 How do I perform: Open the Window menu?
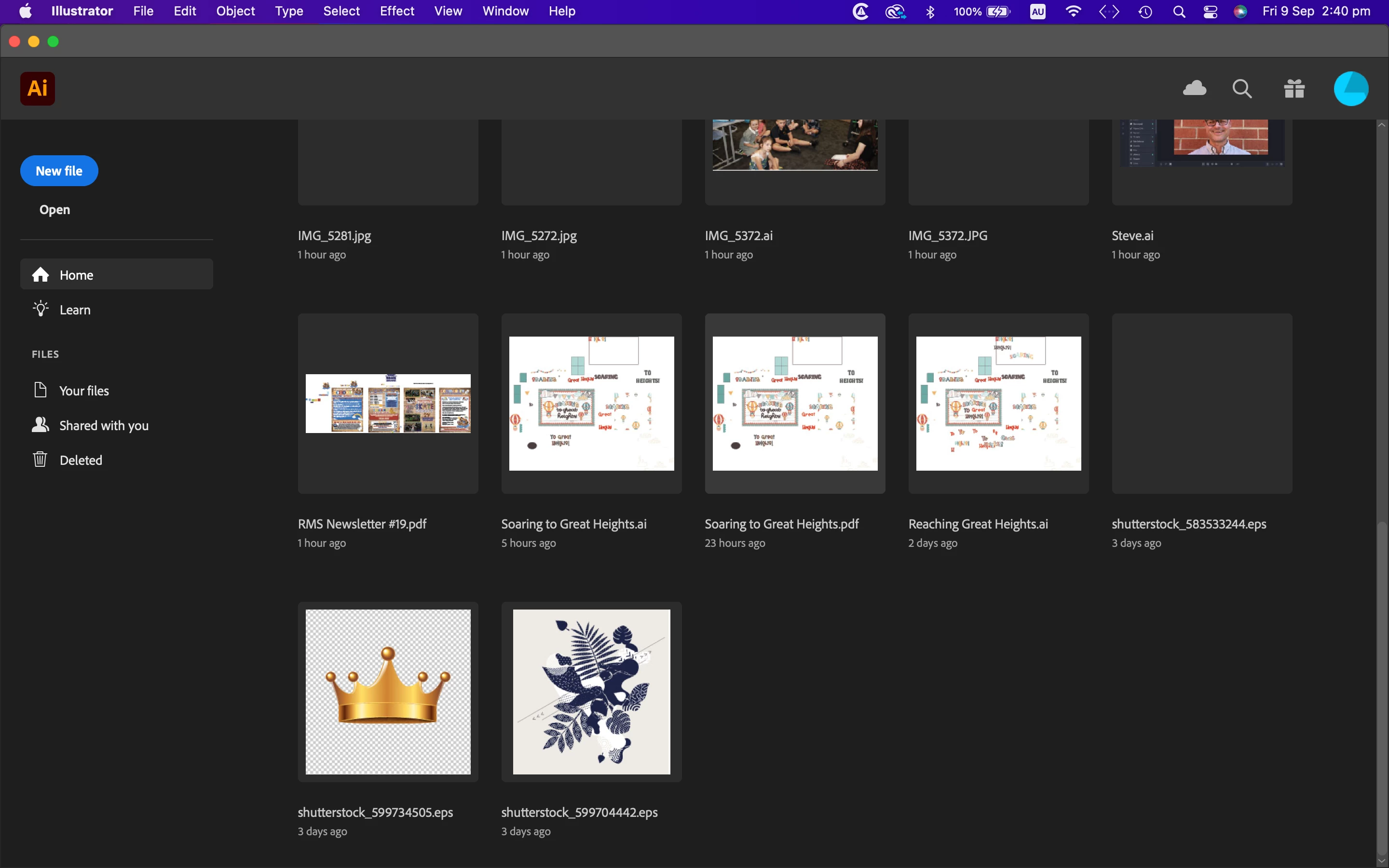pos(505,11)
